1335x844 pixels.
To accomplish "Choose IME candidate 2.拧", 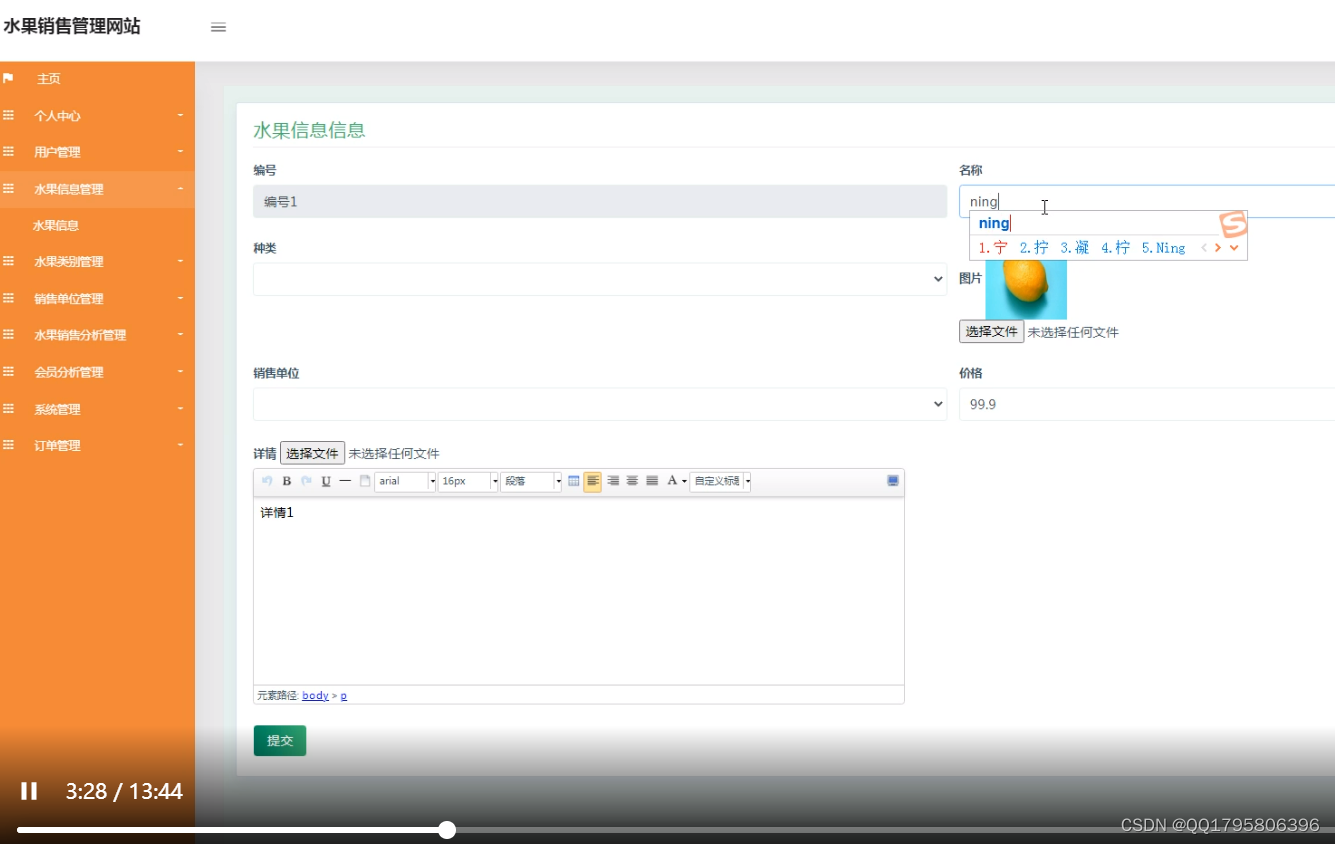I will tap(1034, 248).
